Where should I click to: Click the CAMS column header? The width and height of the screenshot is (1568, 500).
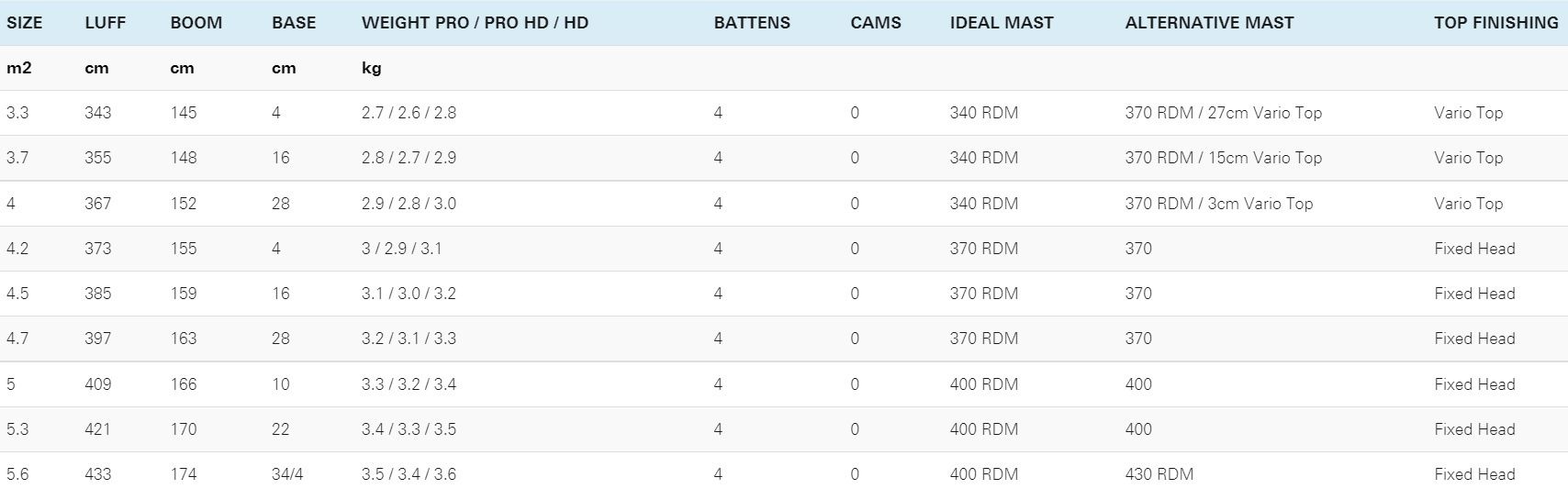[876, 23]
